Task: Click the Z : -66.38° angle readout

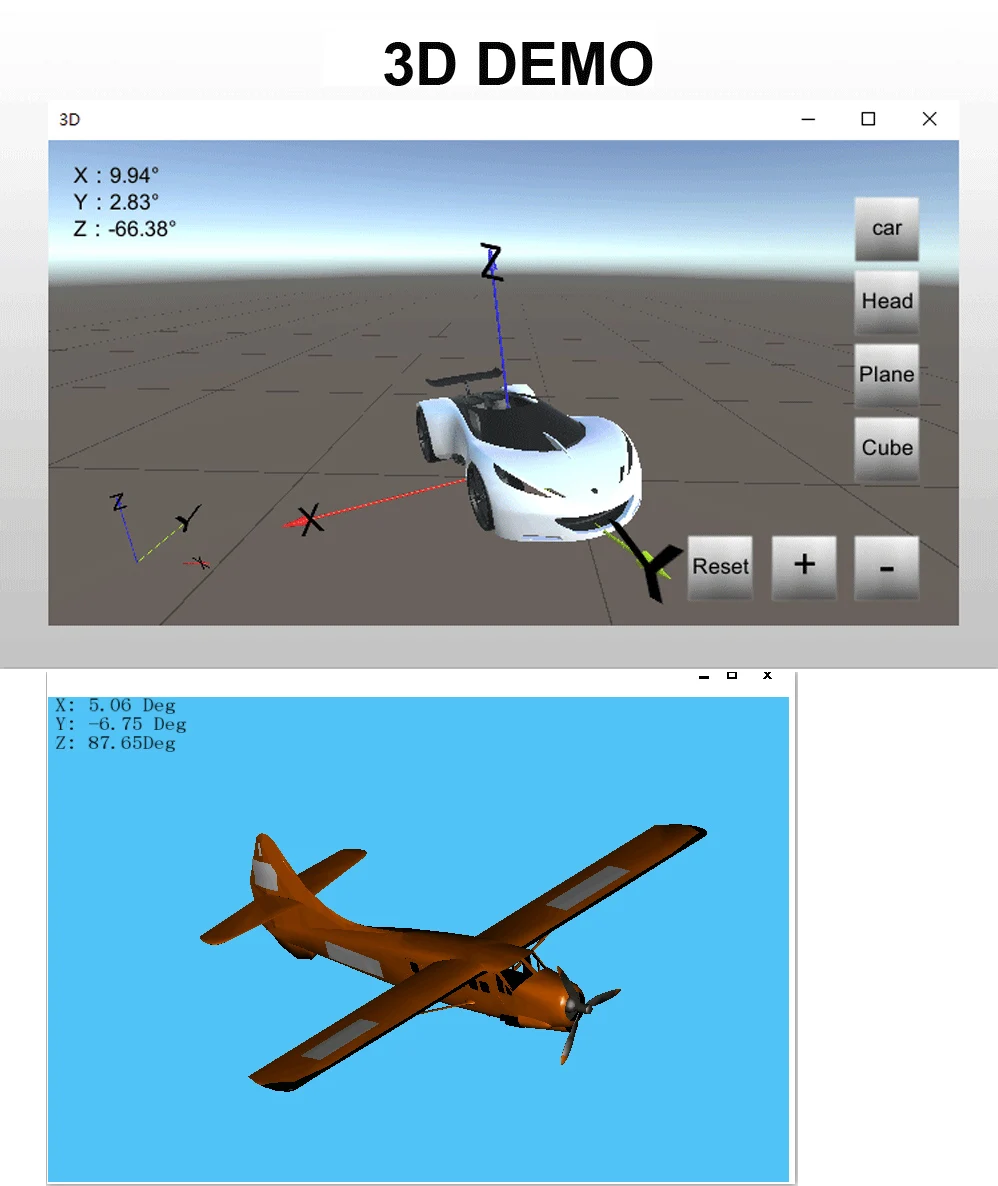Action: [124, 228]
